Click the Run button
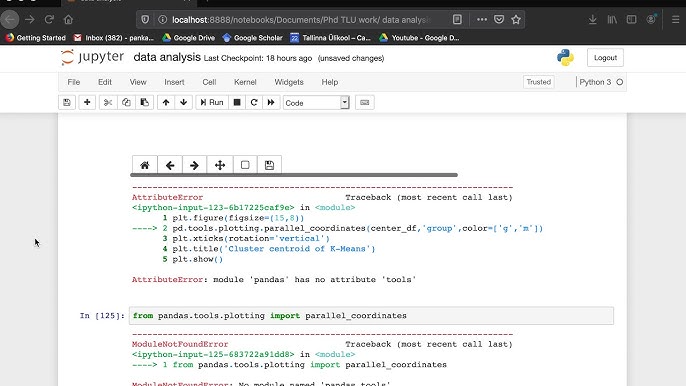This screenshot has height=386, width=686. point(212,102)
